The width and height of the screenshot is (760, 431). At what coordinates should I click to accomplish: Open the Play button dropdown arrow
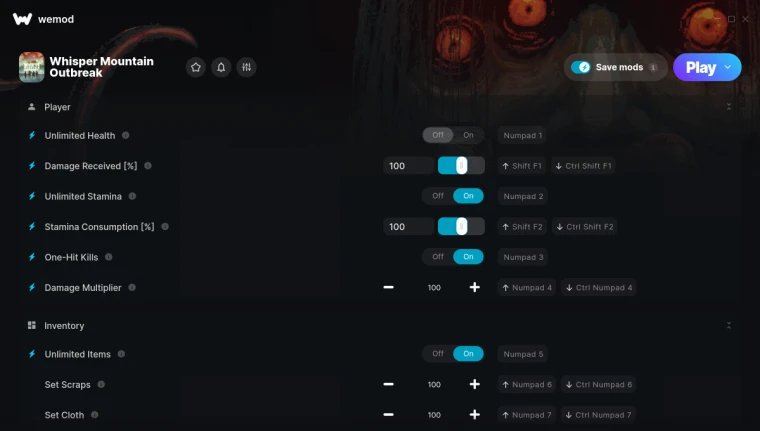click(728, 67)
